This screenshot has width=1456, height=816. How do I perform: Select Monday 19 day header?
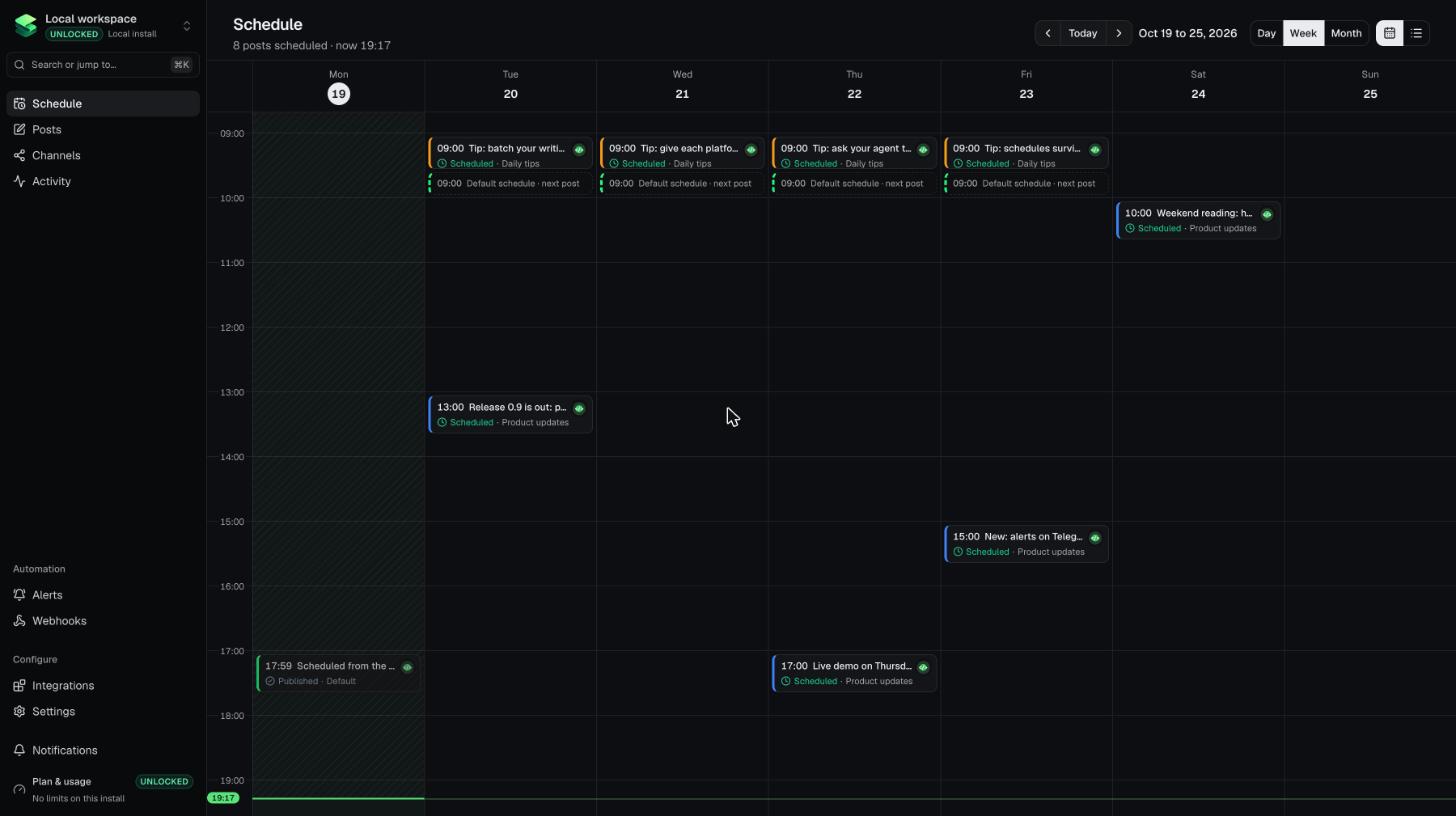pyautogui.click(x=339, y=86)
